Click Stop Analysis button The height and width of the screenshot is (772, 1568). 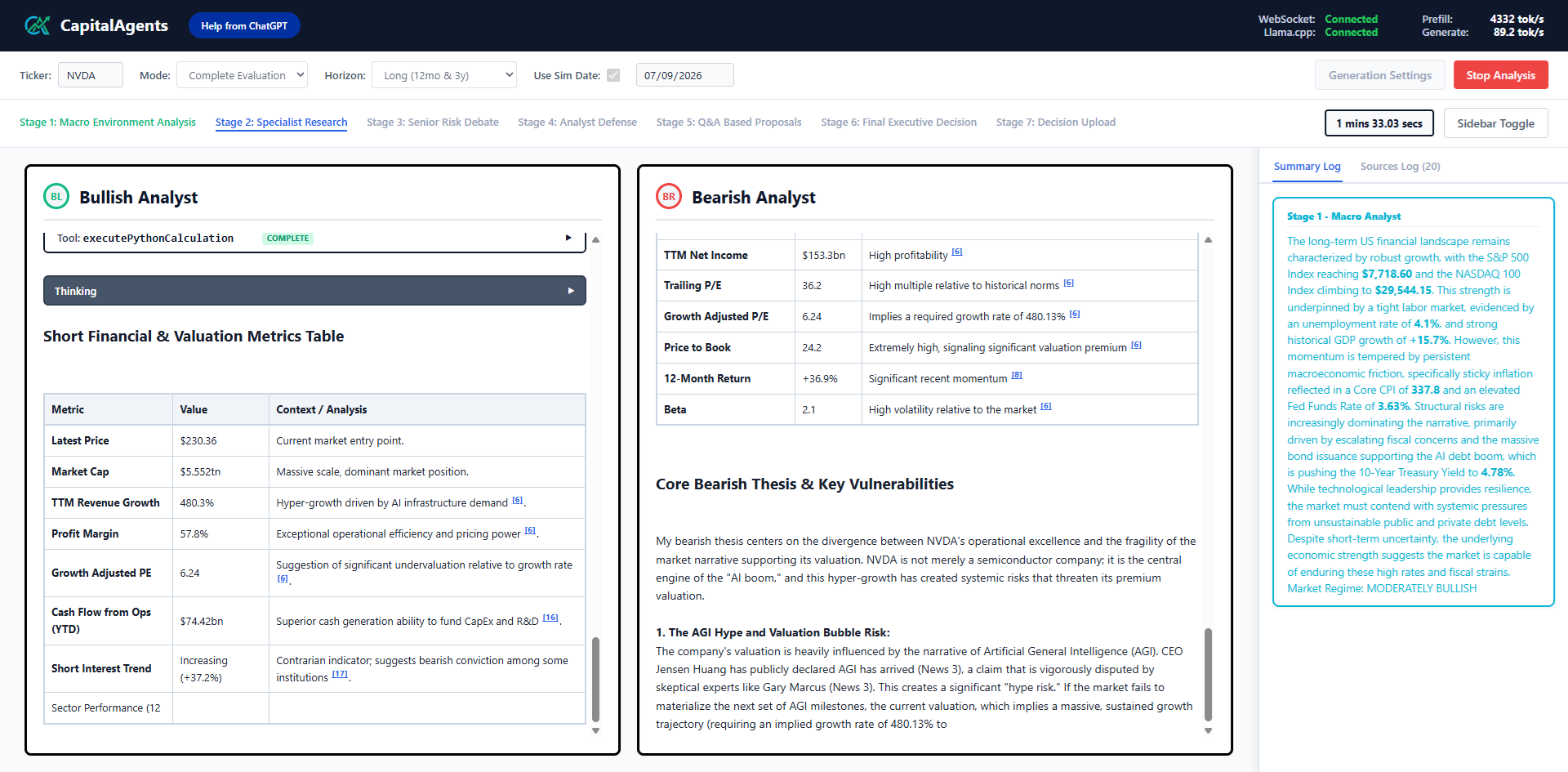point(1500,75)
